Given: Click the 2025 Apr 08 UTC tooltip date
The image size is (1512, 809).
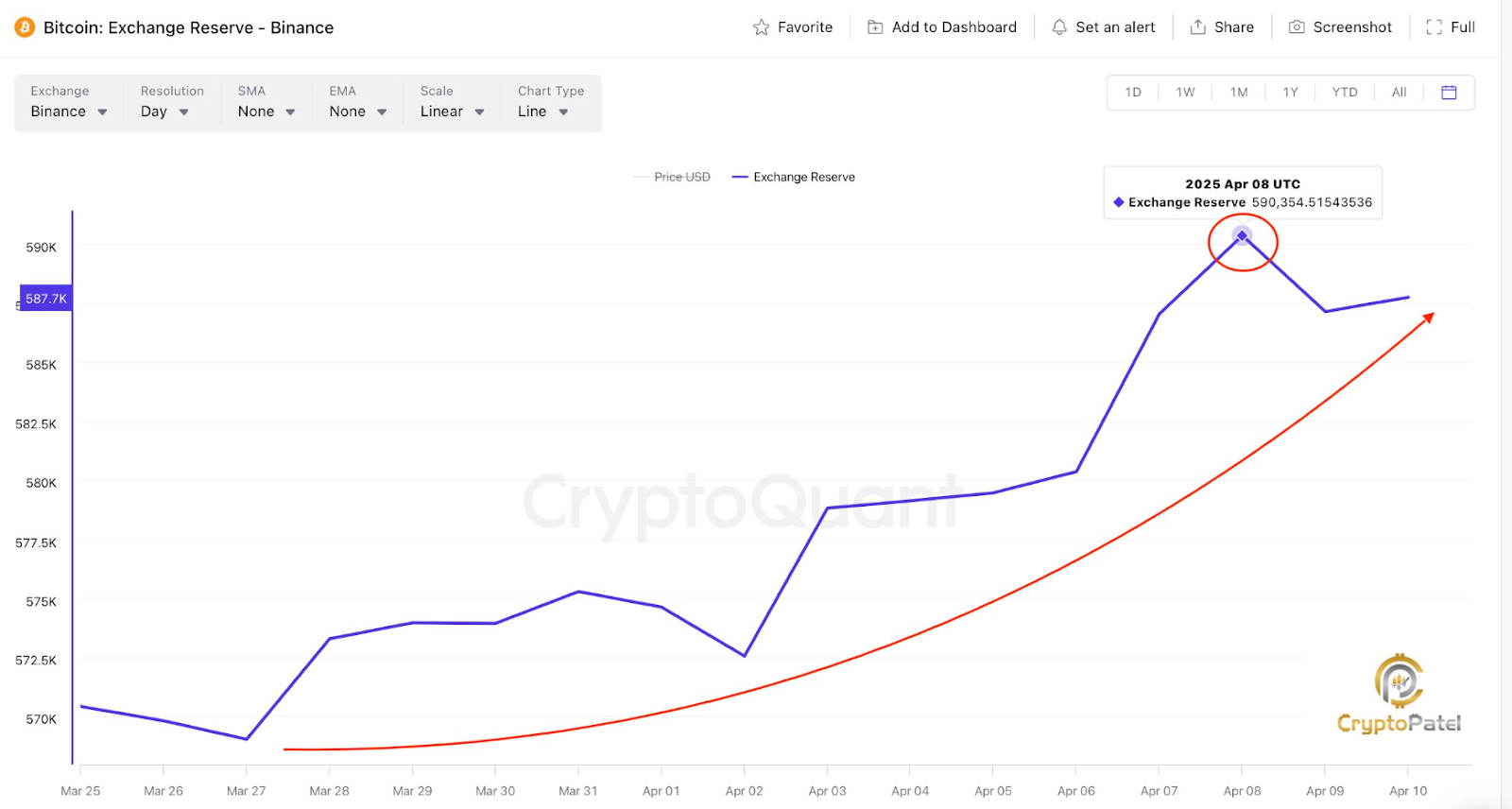Looking at the screenshot, I should (x=1243, y=184).
